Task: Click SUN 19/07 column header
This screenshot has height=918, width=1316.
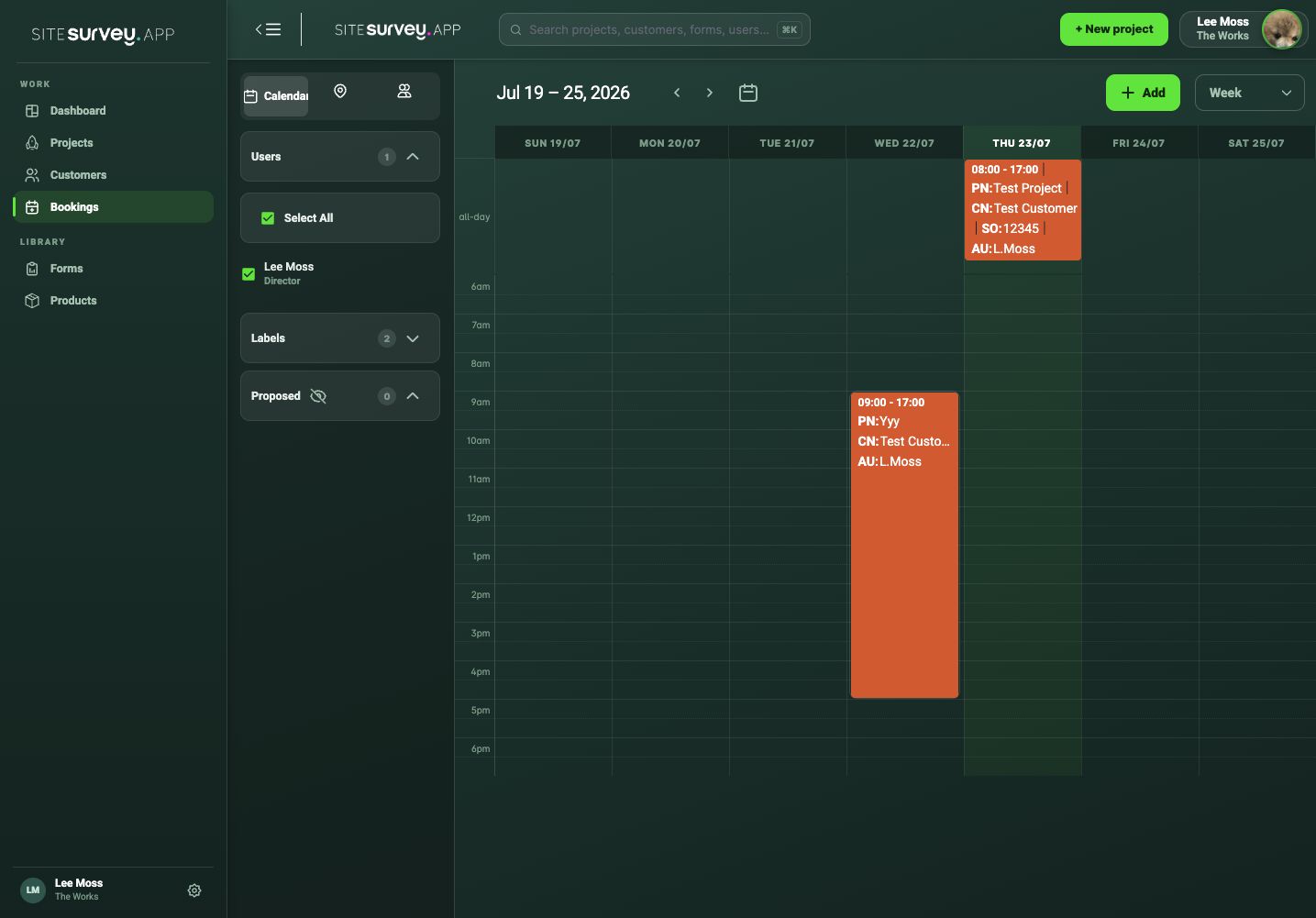Action: point(553,143)
